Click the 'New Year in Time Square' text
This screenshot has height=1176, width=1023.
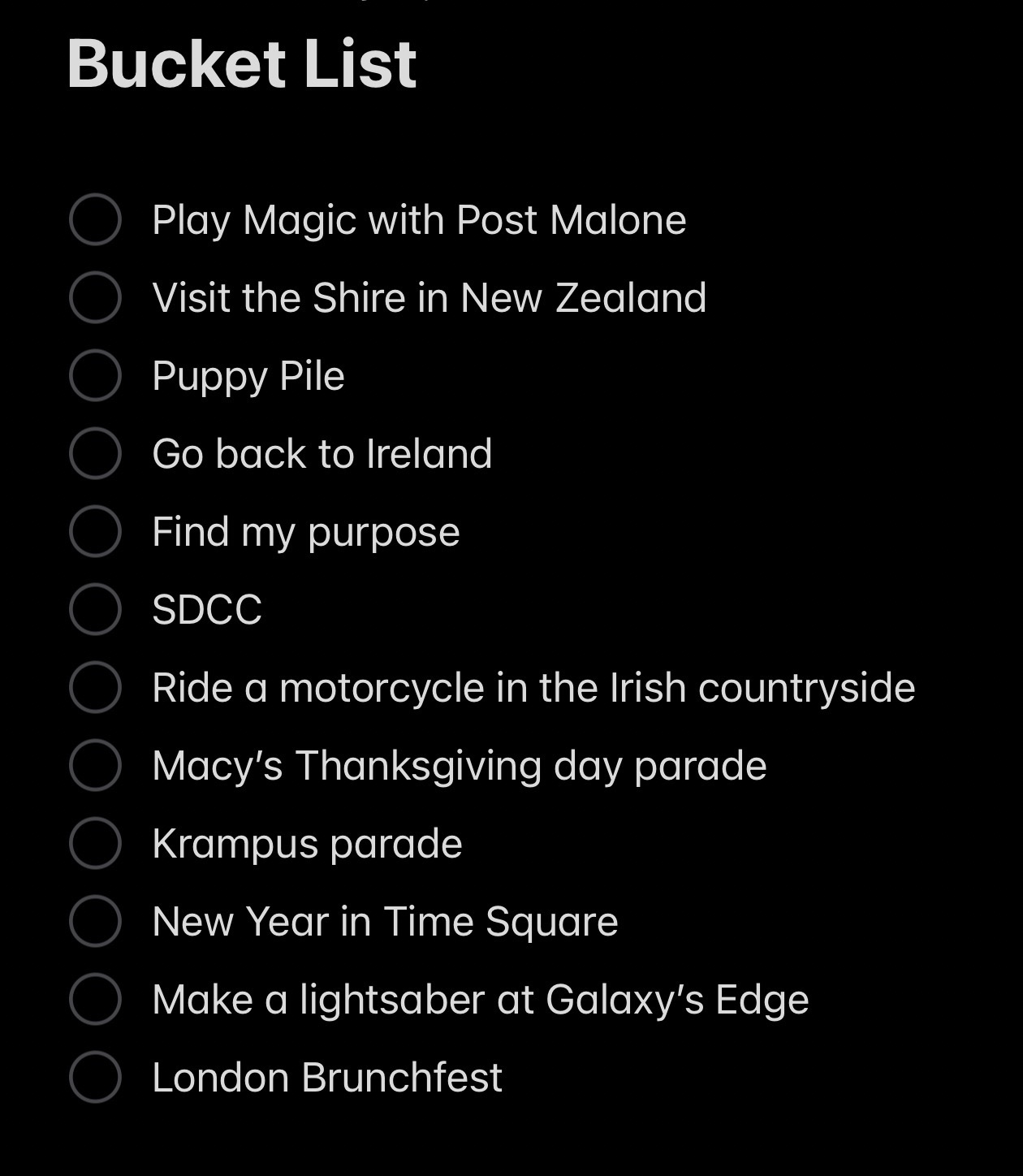pos(385,922)
